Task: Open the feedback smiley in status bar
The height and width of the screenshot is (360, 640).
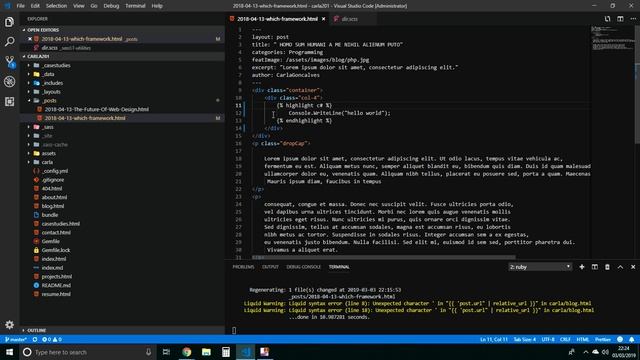Action: (620, 340)
